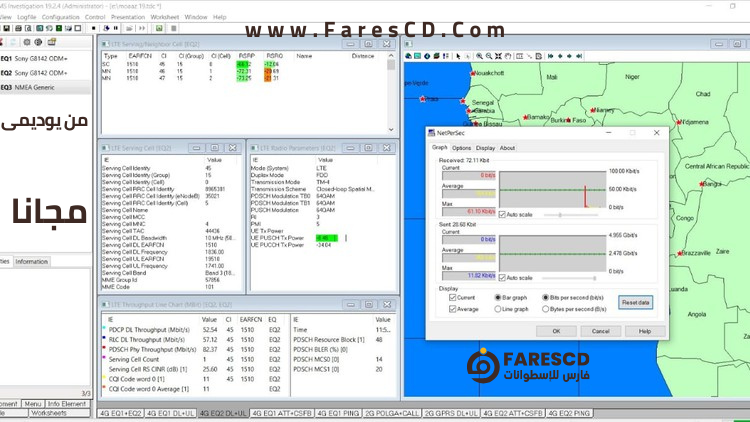
Task: Switch to Options tab in NetPerSec
Action: click(462, 148)
